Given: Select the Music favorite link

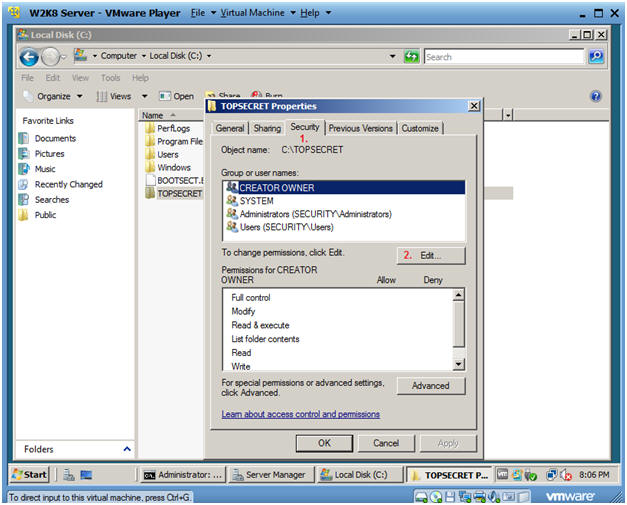Looking at the screenshot, I should click(x=45, y=169).
